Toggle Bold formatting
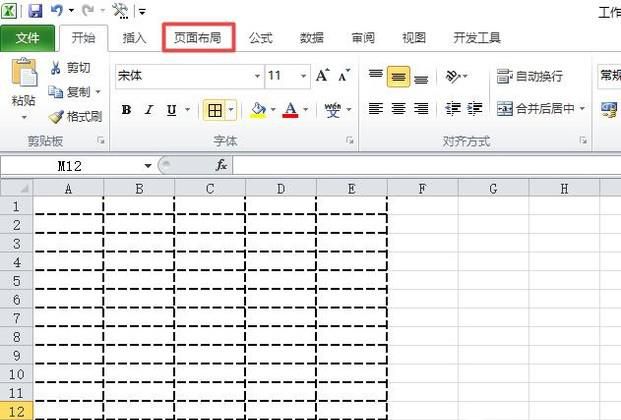Screen dimensions: 621x420 pos(126,109)
